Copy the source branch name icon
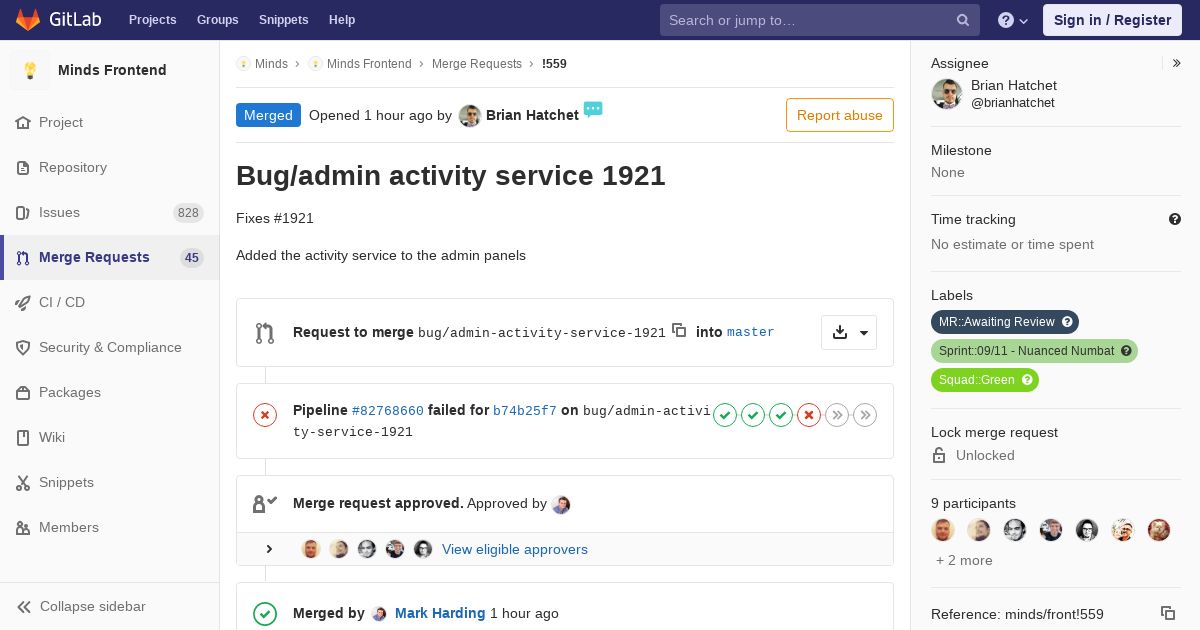1200x630 pixels. (679, 330)
